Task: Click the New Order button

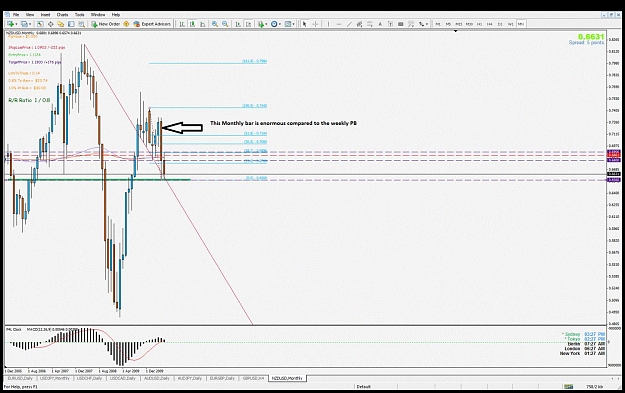Action: (x=106, y=24)
